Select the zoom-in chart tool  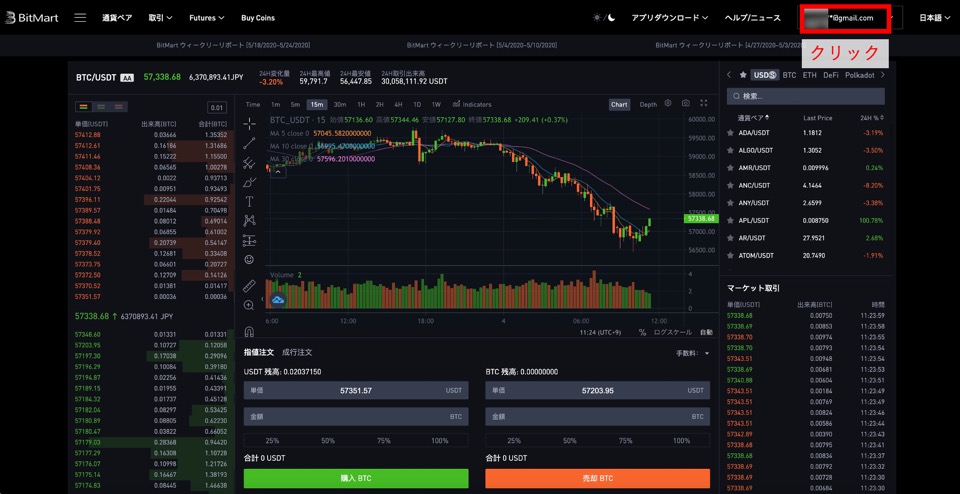click(x=250, y=305)
